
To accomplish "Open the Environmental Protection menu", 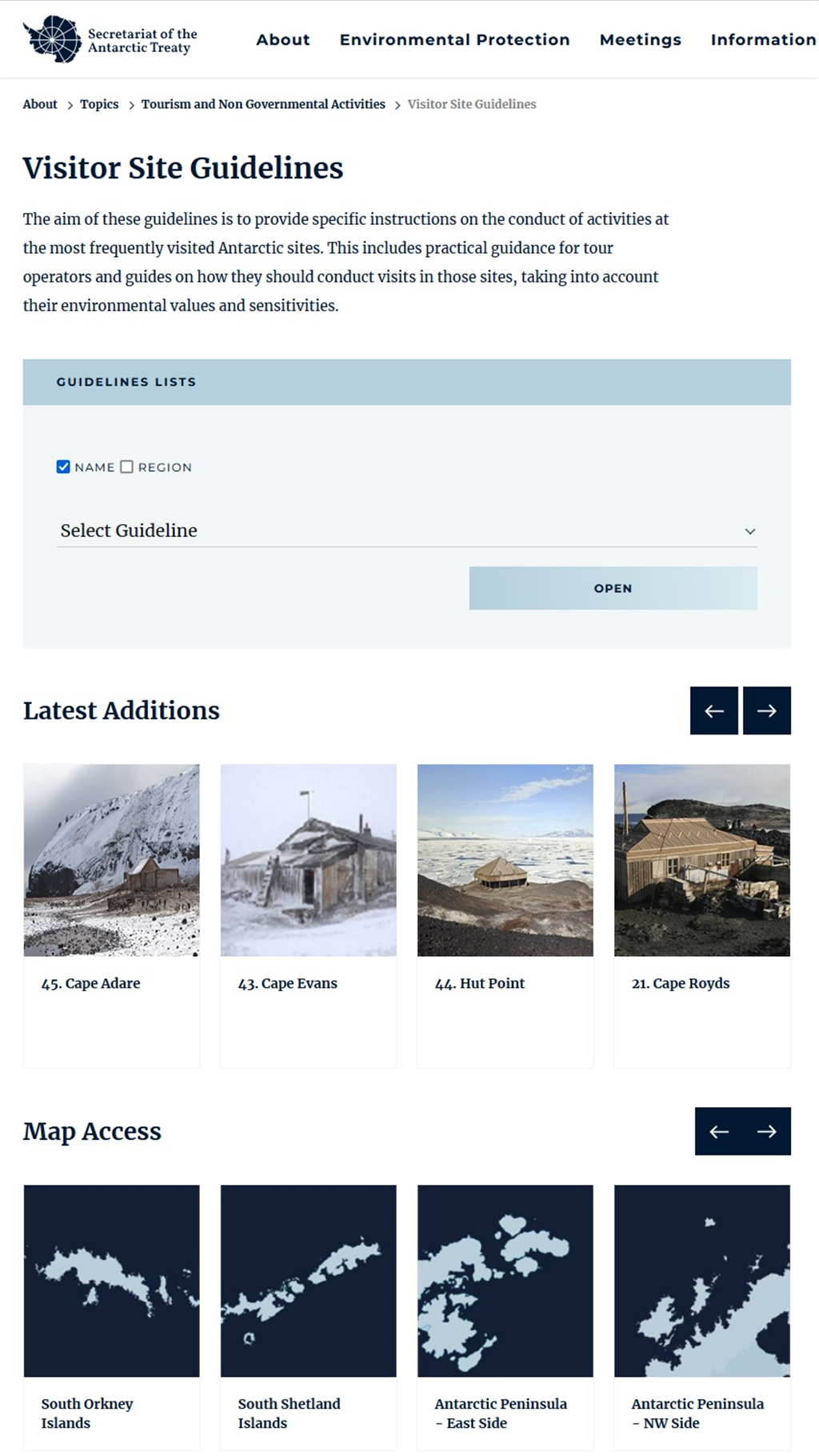I will [454, 40].
